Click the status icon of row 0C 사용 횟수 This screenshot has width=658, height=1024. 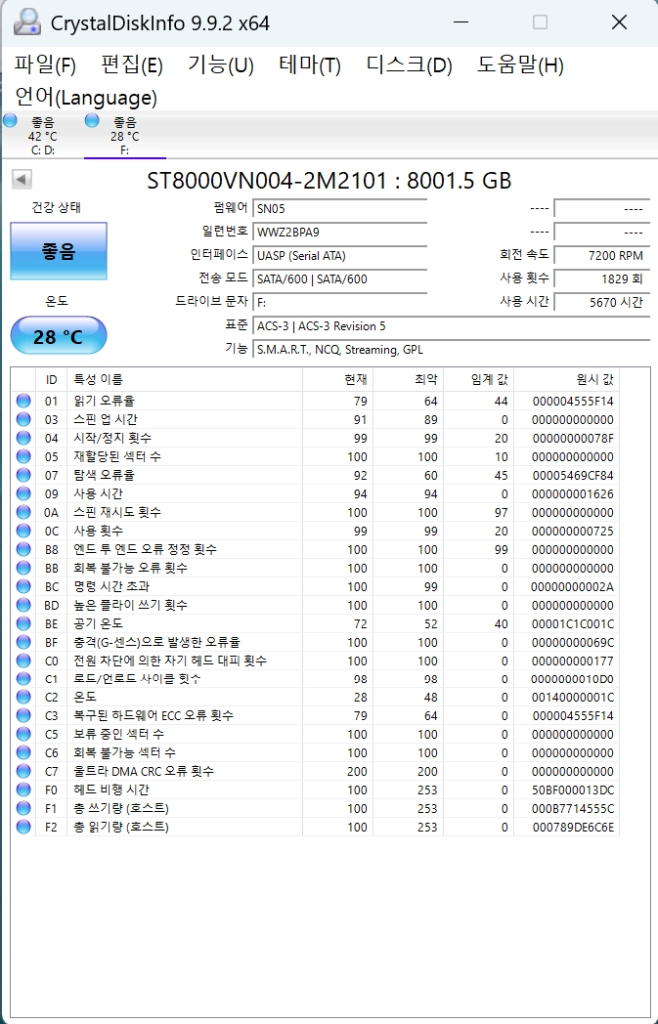point(24,531)
